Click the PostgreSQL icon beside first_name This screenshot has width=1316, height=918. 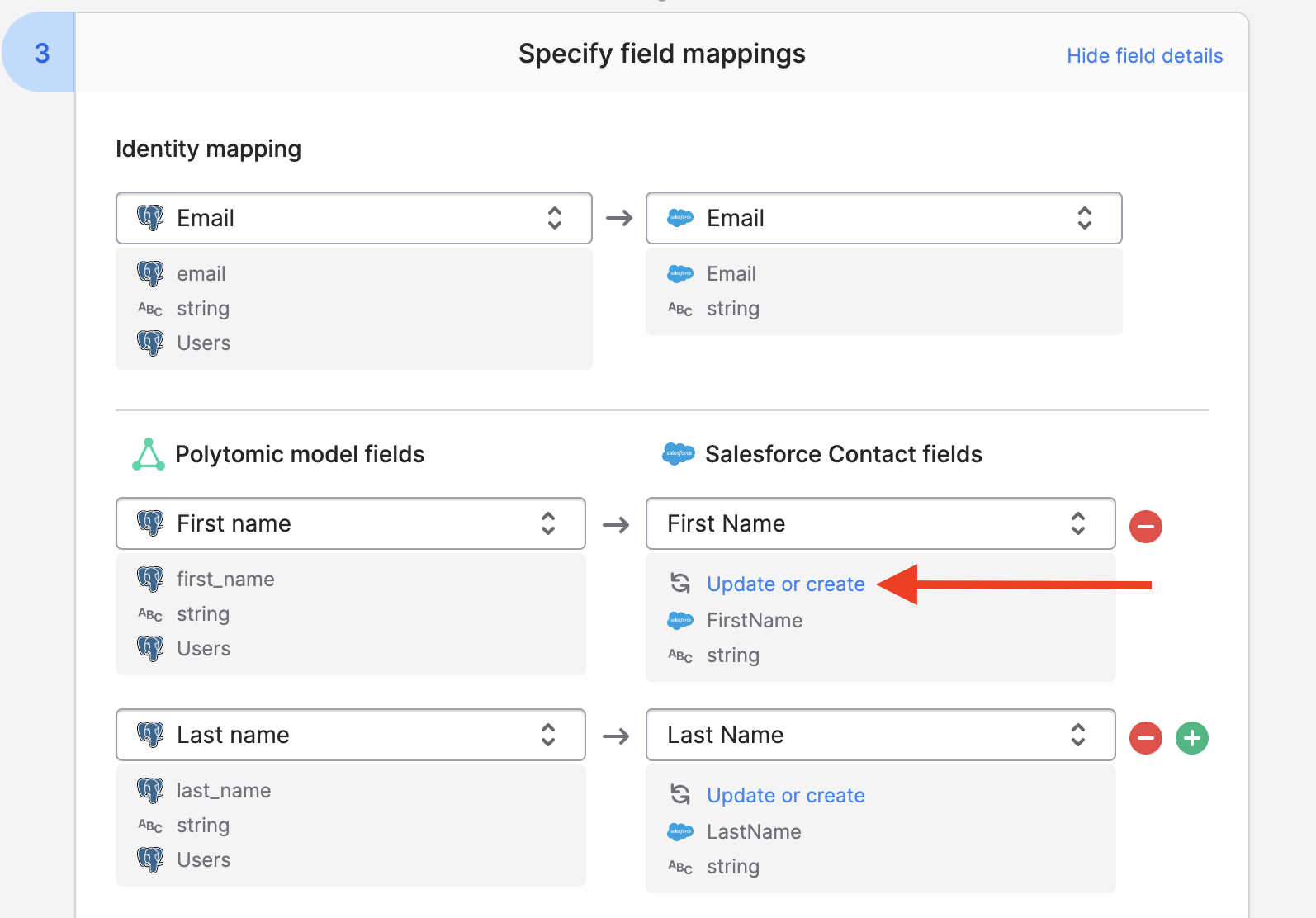click(150, 579)
